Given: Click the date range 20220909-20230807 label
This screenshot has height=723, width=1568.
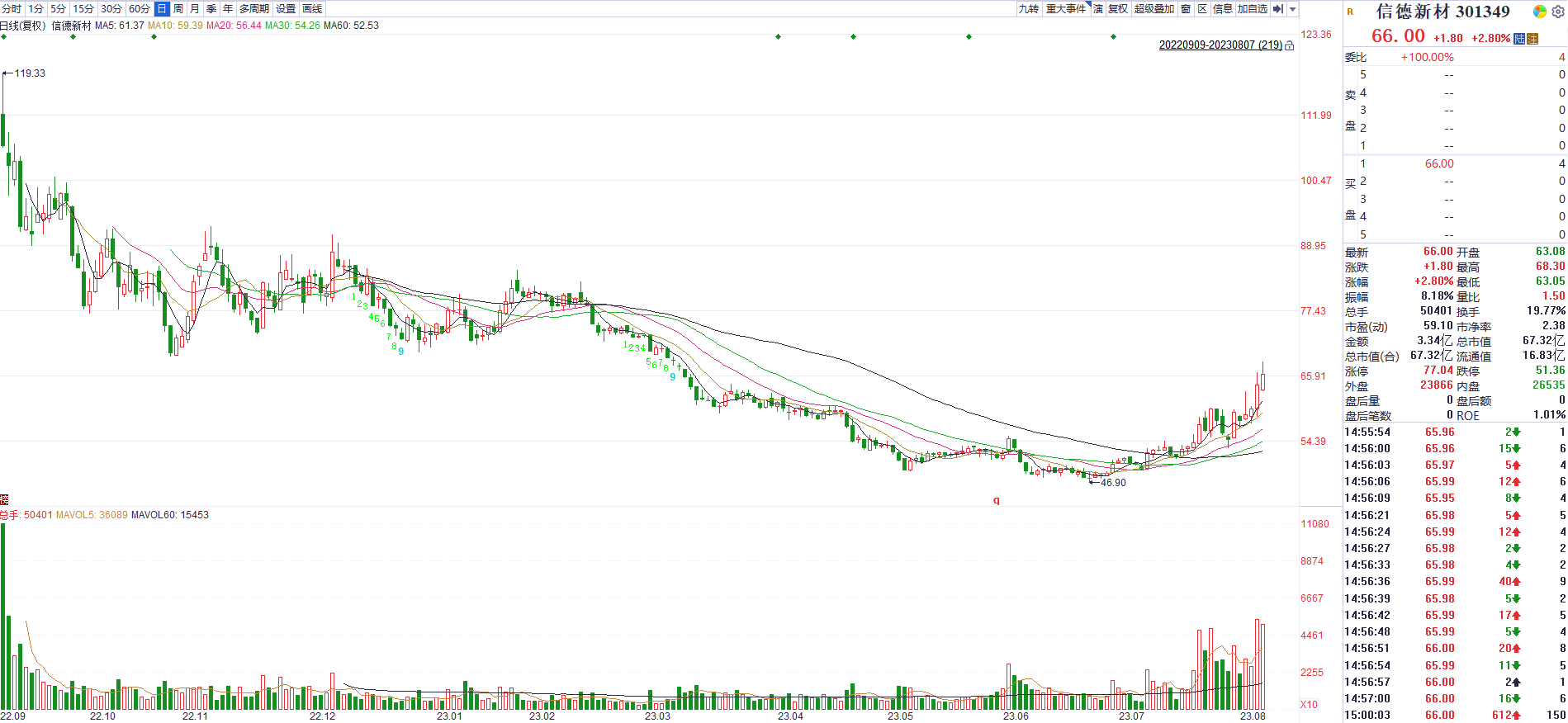Looking at the screenshot, I should click(1220, 45).
